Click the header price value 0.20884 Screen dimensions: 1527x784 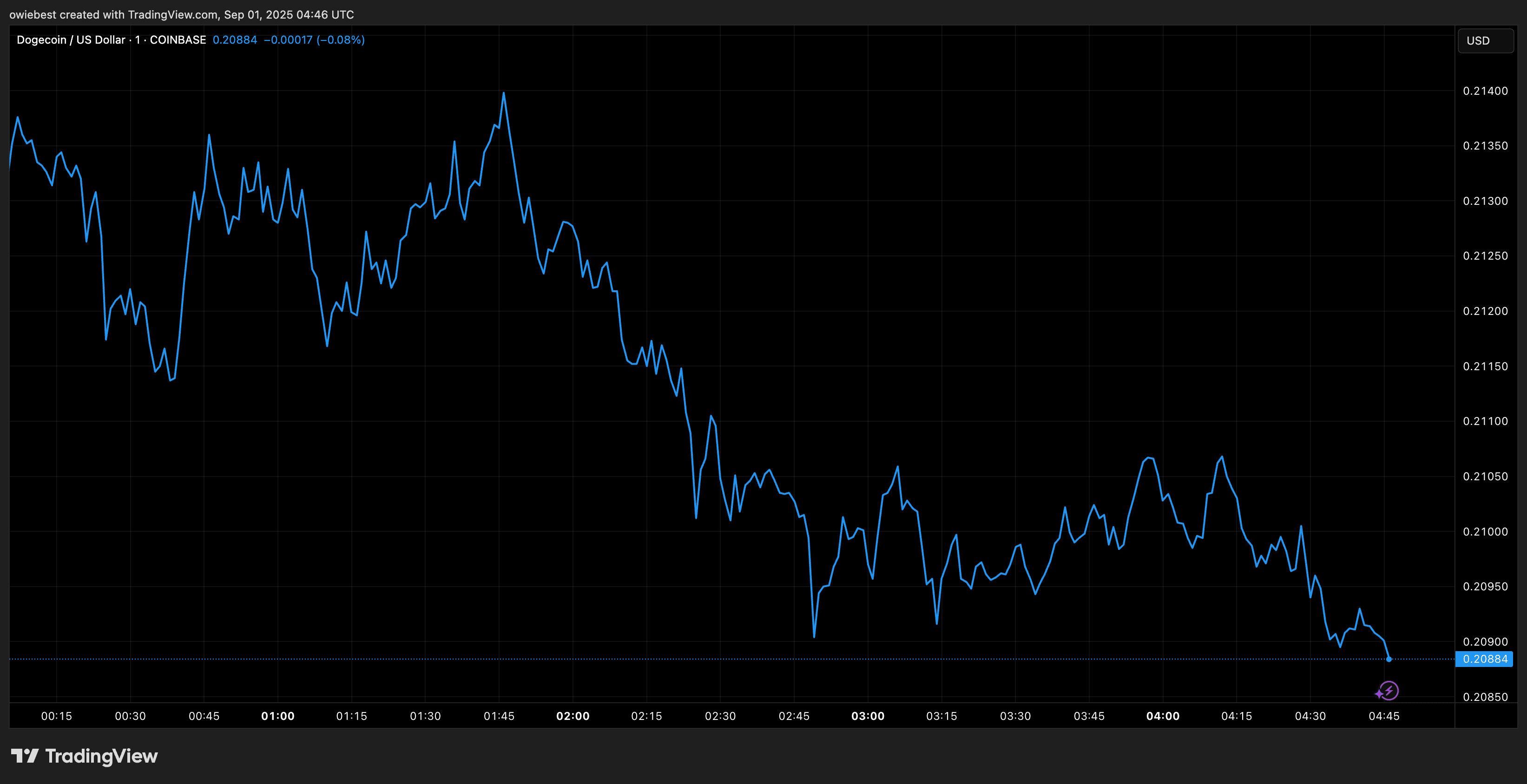[x=235, y=39]
